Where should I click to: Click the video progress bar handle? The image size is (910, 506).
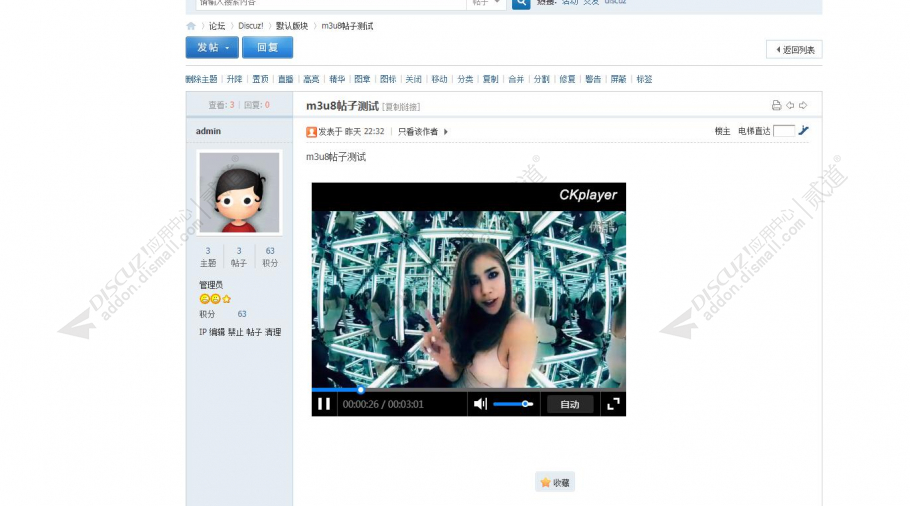(x=360, y=390)
